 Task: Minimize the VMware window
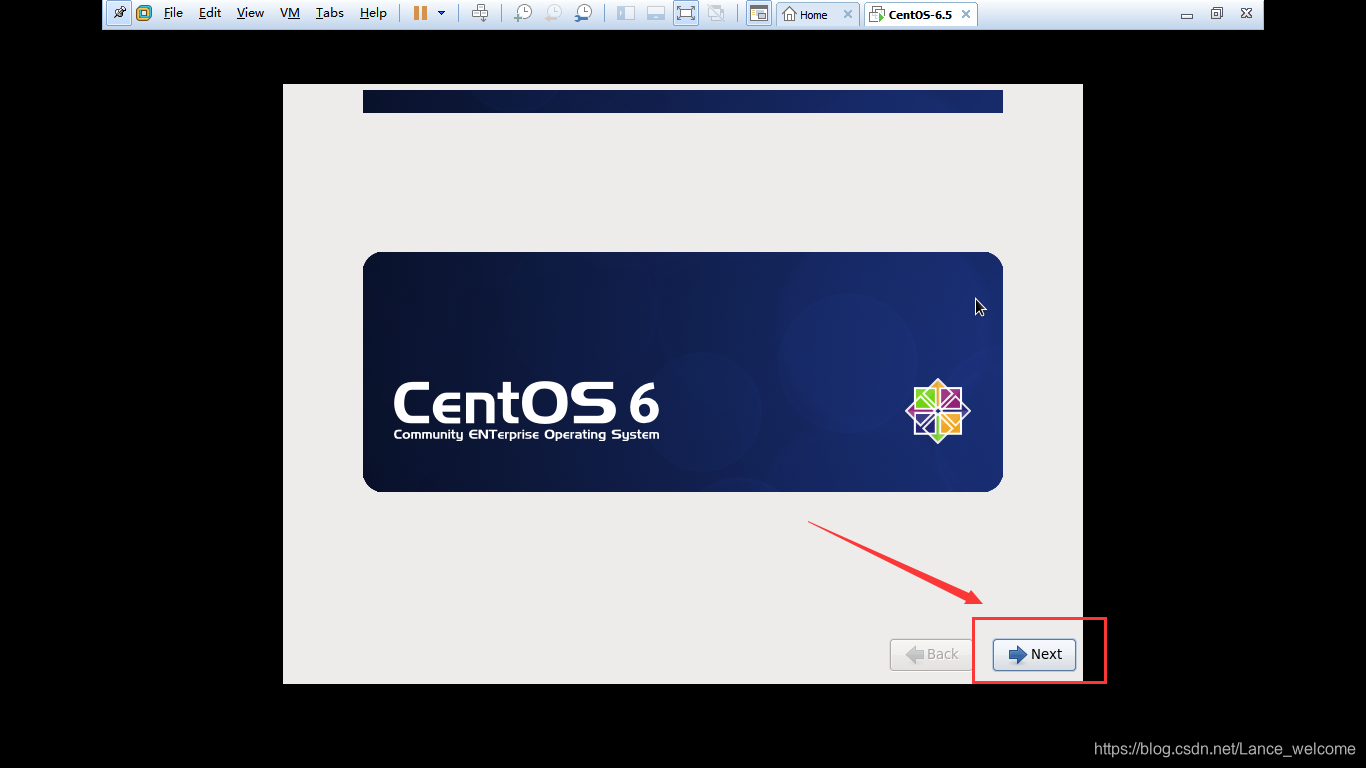coord(1187,14)
